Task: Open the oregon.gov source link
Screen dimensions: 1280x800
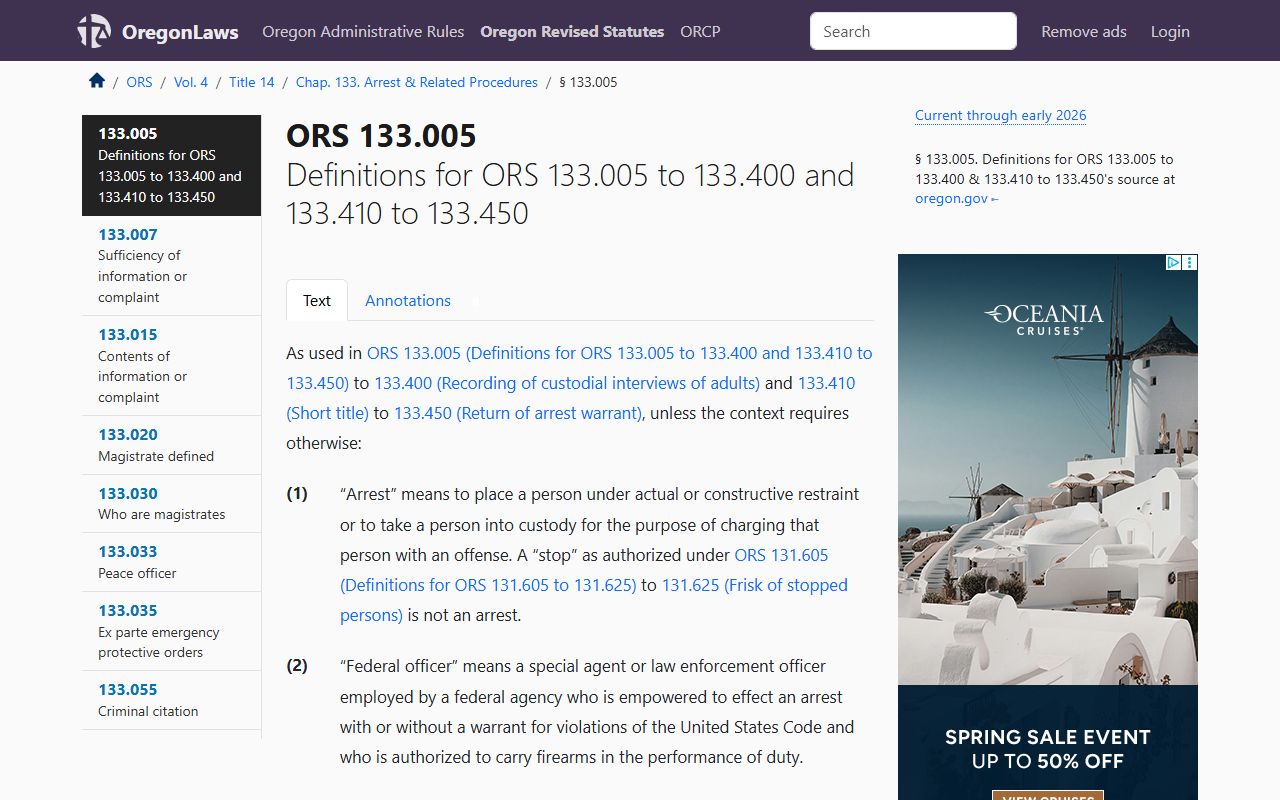Action: (957, 198)
